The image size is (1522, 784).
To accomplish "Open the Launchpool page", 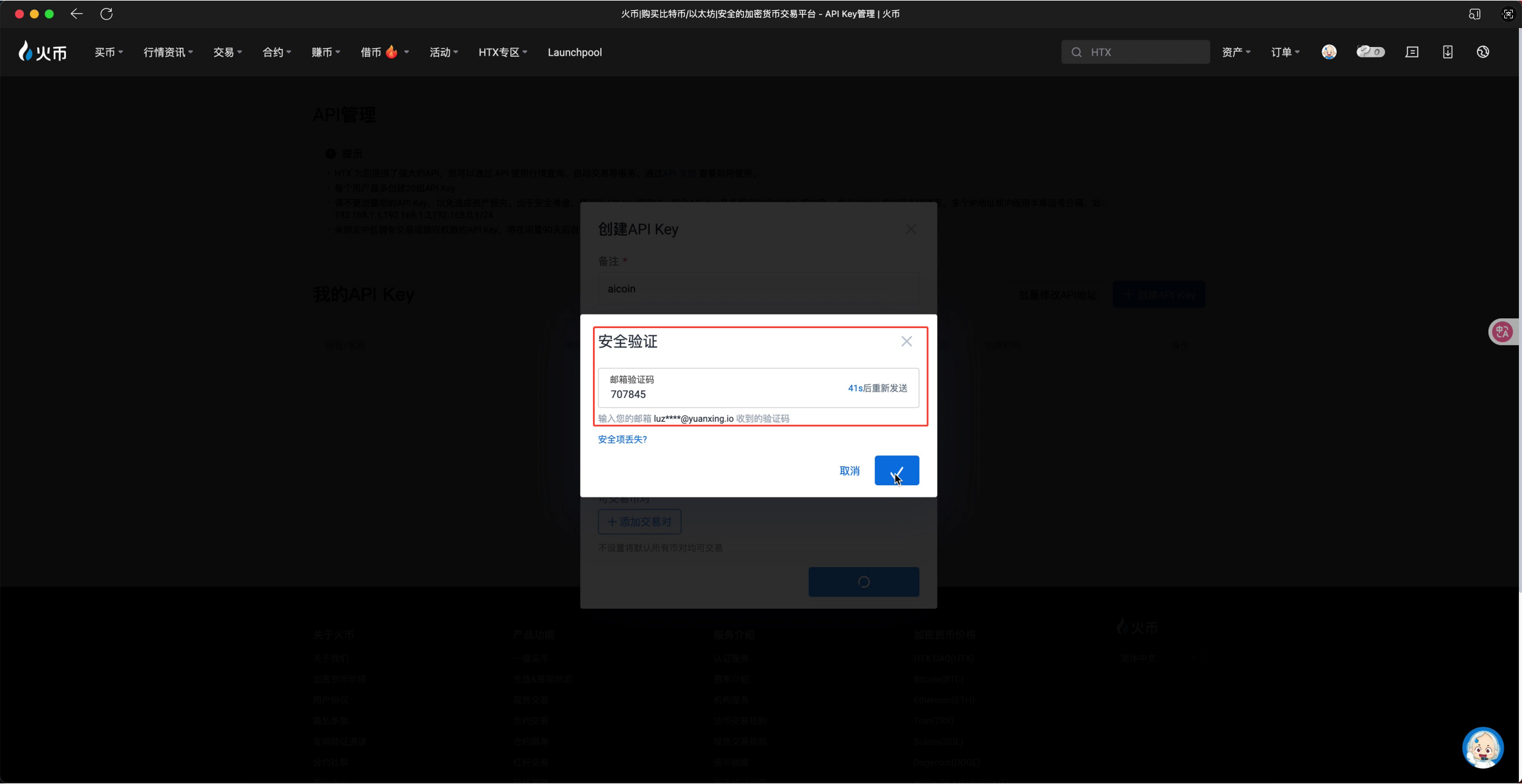I will point(575,53).
